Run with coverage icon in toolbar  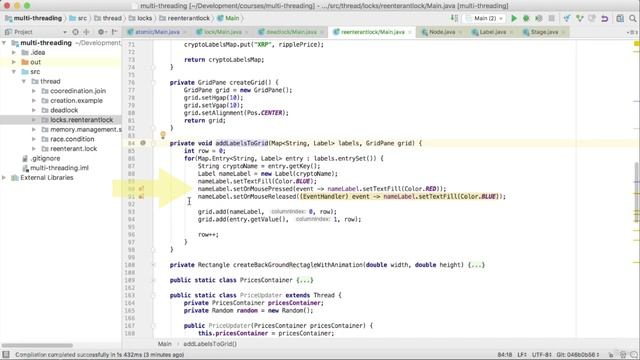pos(539,18)
